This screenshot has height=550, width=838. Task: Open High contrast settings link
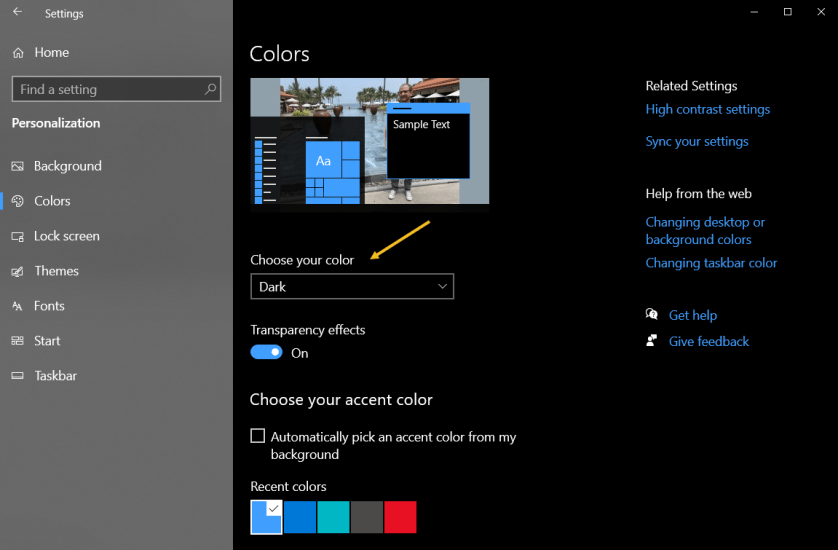click(707, 109)
